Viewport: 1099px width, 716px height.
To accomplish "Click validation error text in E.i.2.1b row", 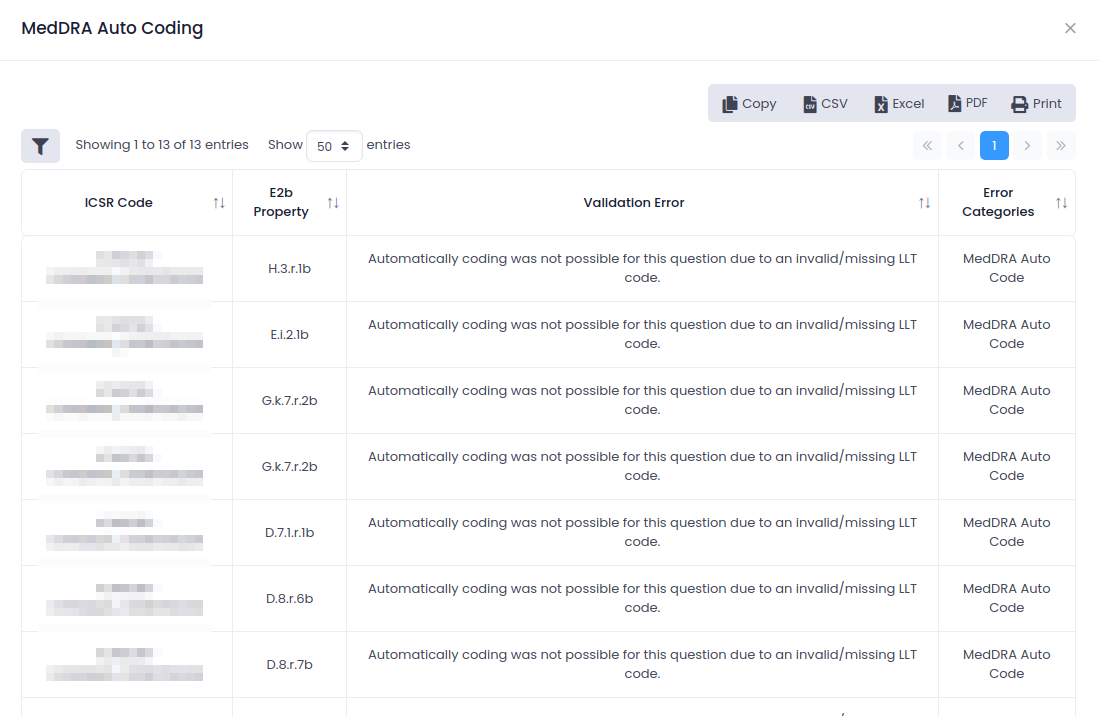I will tap(642, 334).
